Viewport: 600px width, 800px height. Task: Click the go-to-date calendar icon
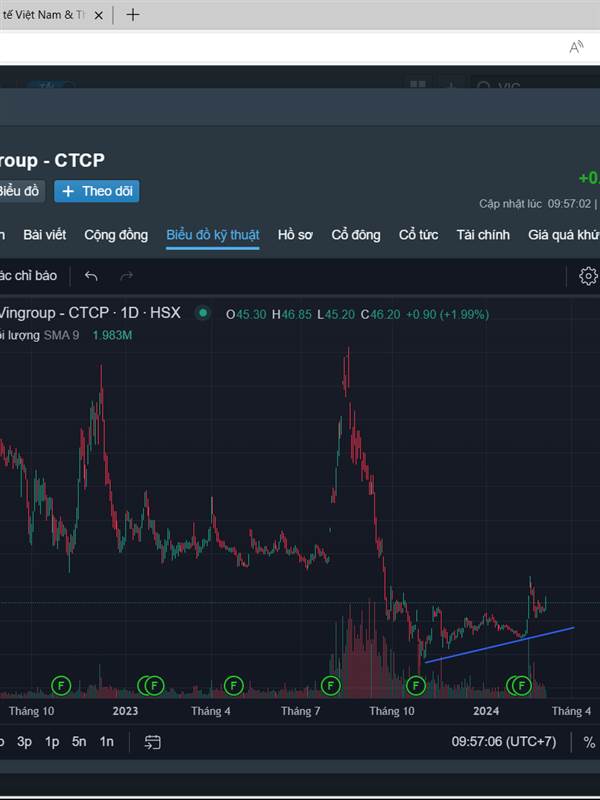[153, 742]
